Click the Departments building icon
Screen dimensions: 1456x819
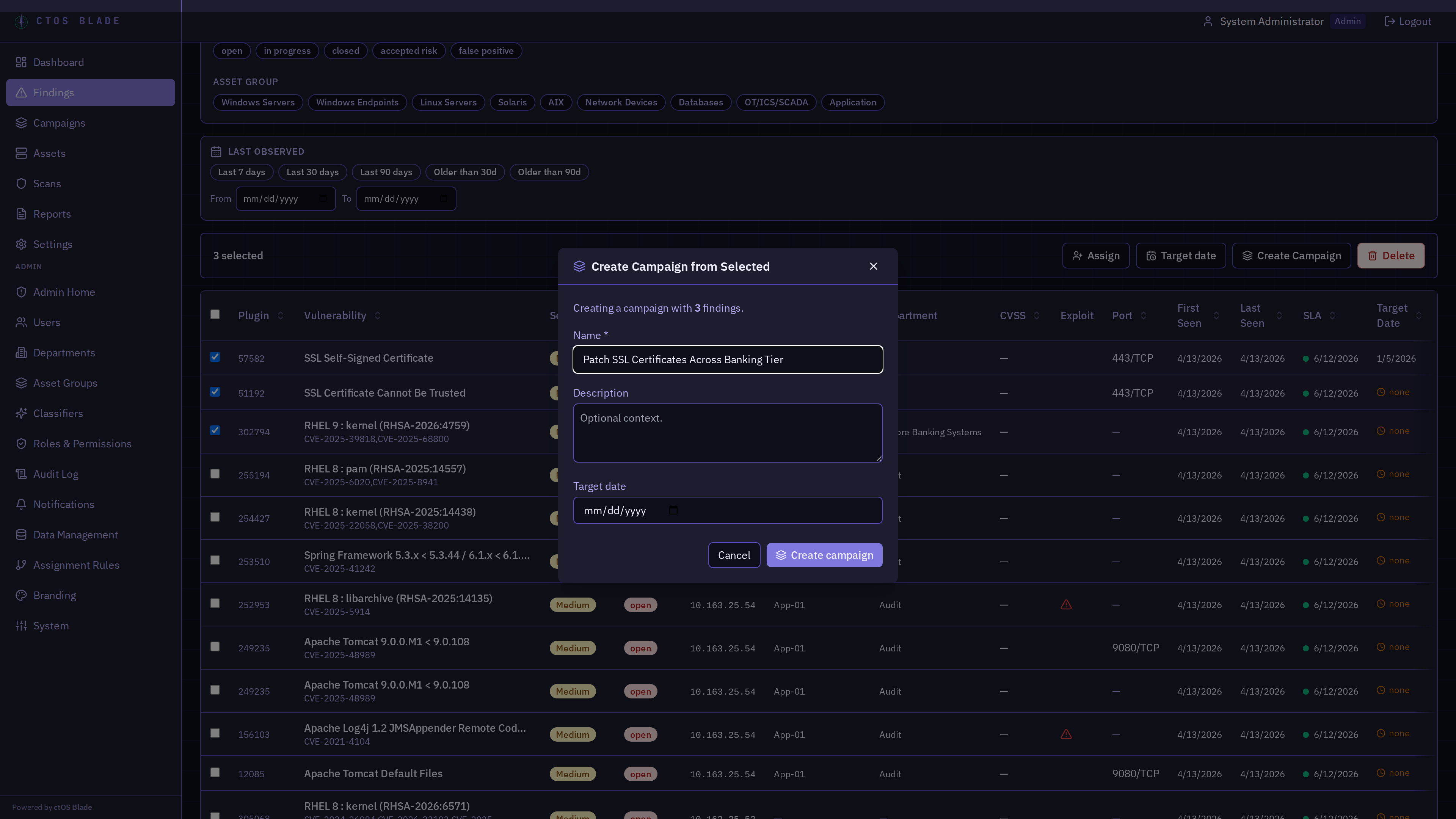[x=21, y=353]
